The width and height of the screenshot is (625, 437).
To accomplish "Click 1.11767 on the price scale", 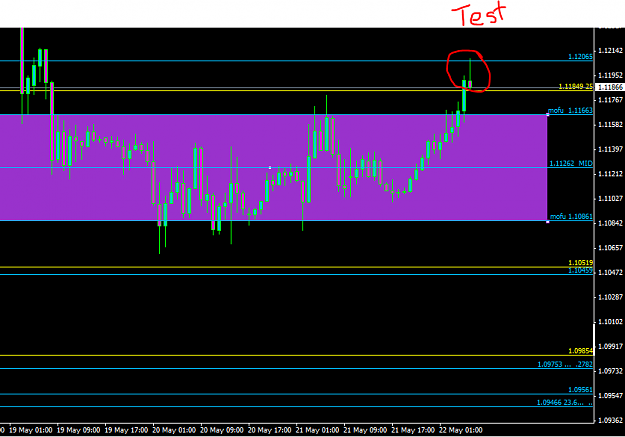I will (x=610, y=100).
